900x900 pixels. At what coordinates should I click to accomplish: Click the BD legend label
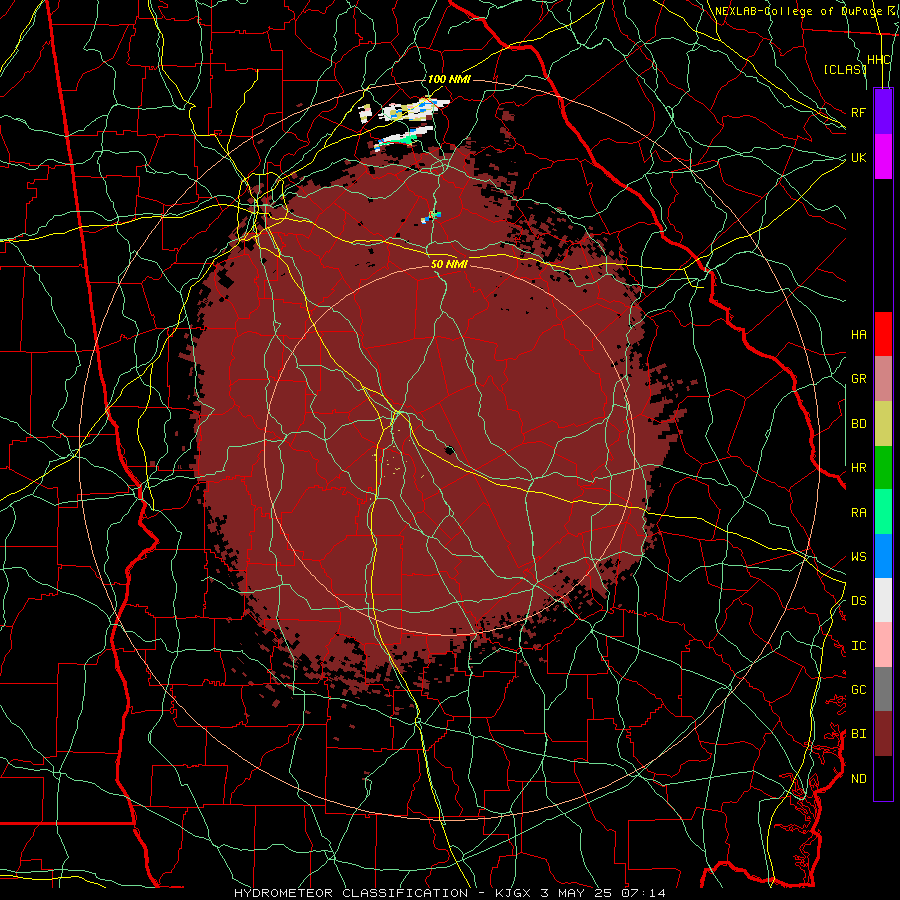(858, 424)
